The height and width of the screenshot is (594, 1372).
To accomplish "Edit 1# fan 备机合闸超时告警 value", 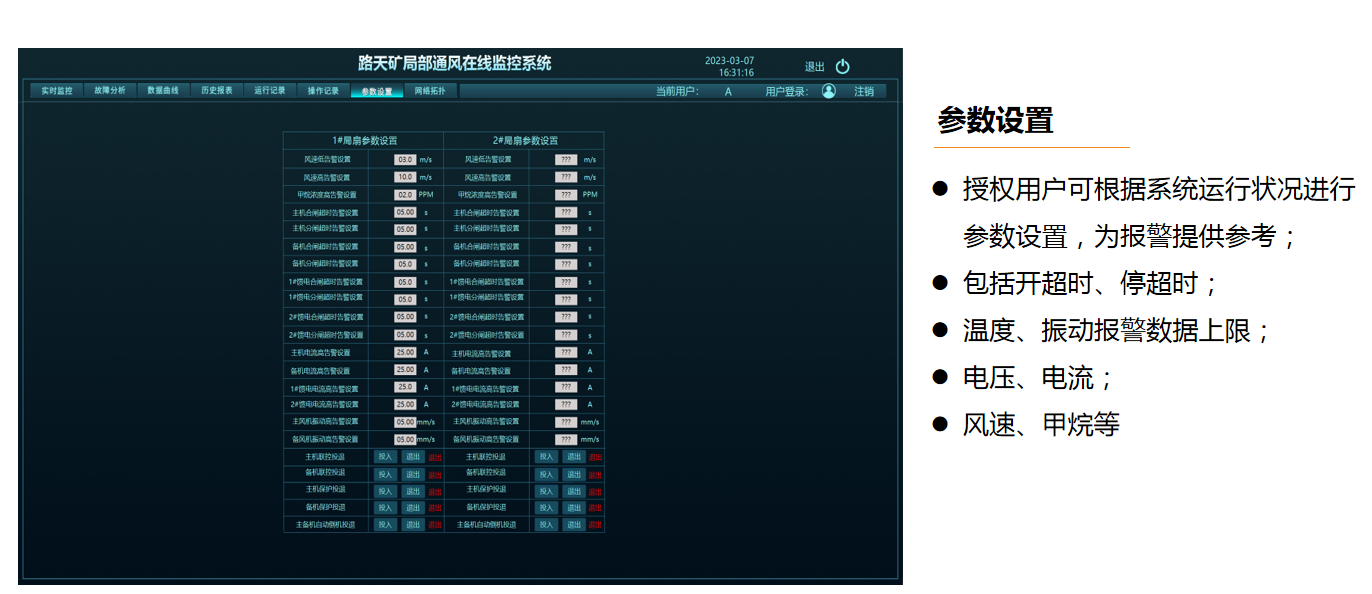I will click(x=405, y=247).
